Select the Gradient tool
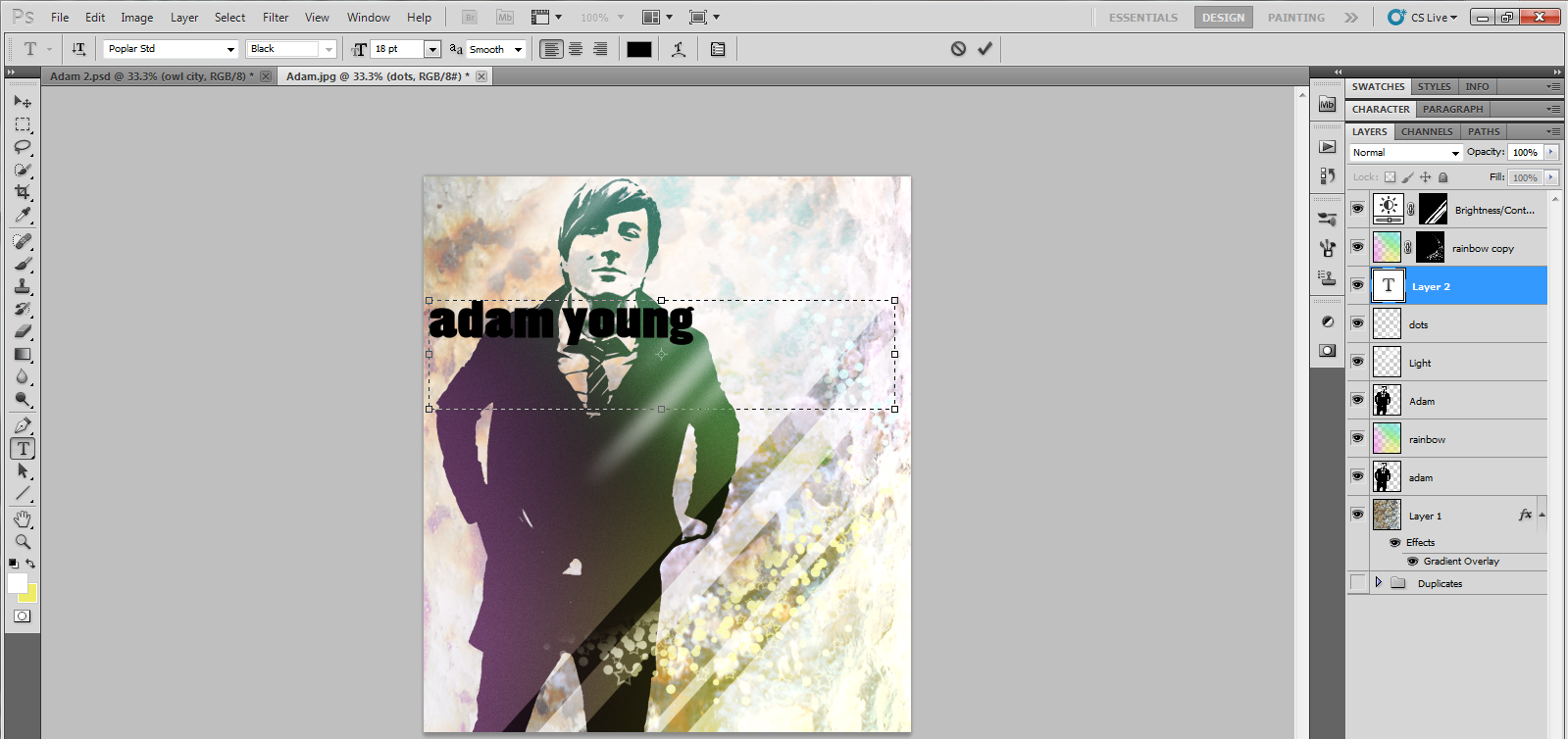 coord(23,354)
